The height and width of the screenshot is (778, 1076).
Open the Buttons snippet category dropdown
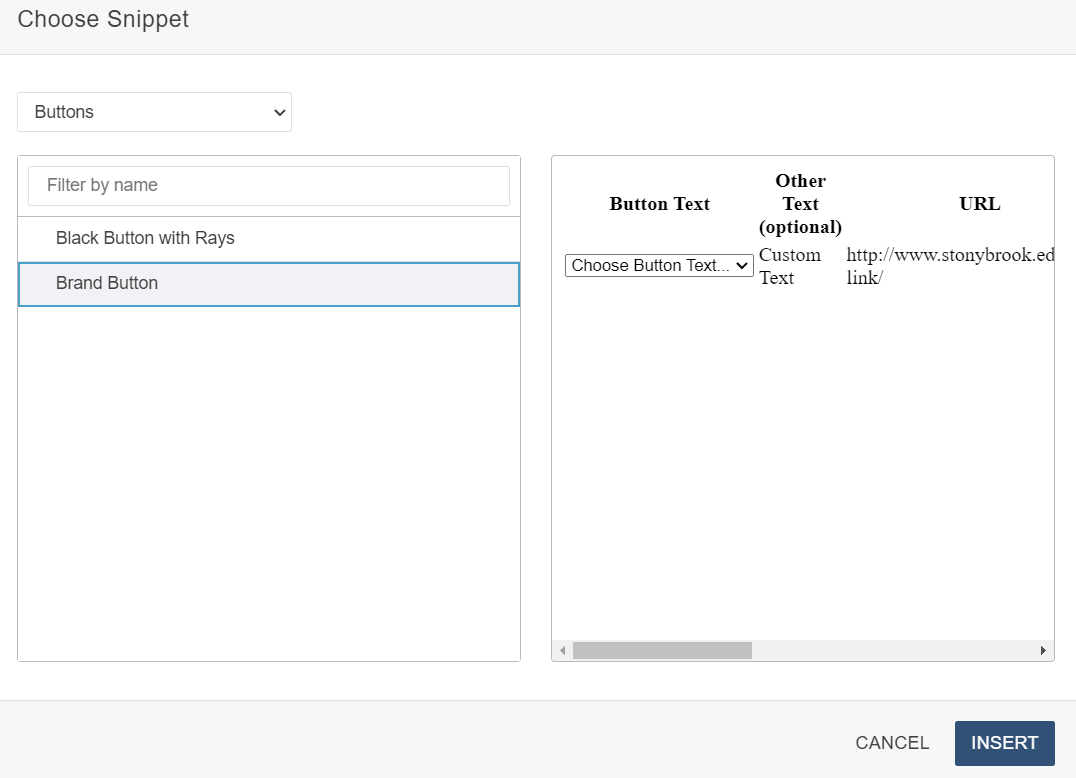154,112
